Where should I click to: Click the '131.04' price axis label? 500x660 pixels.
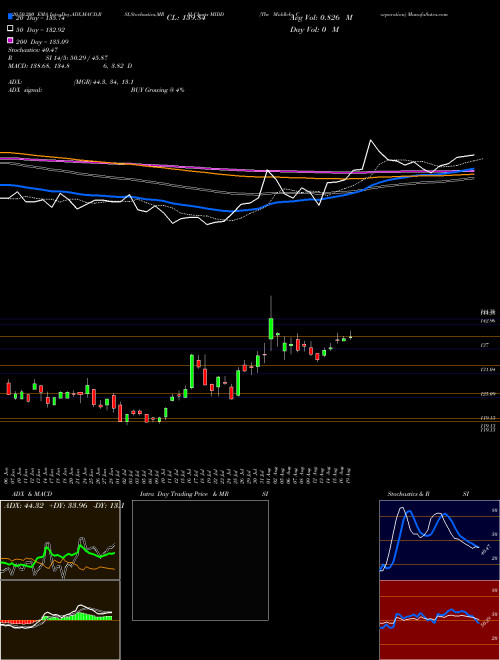coord(488,370)
